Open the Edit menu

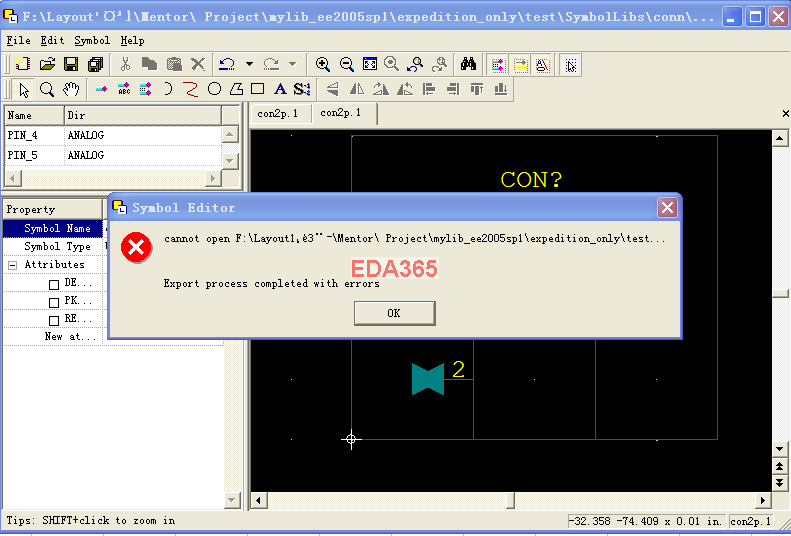[x=52, y=40]
